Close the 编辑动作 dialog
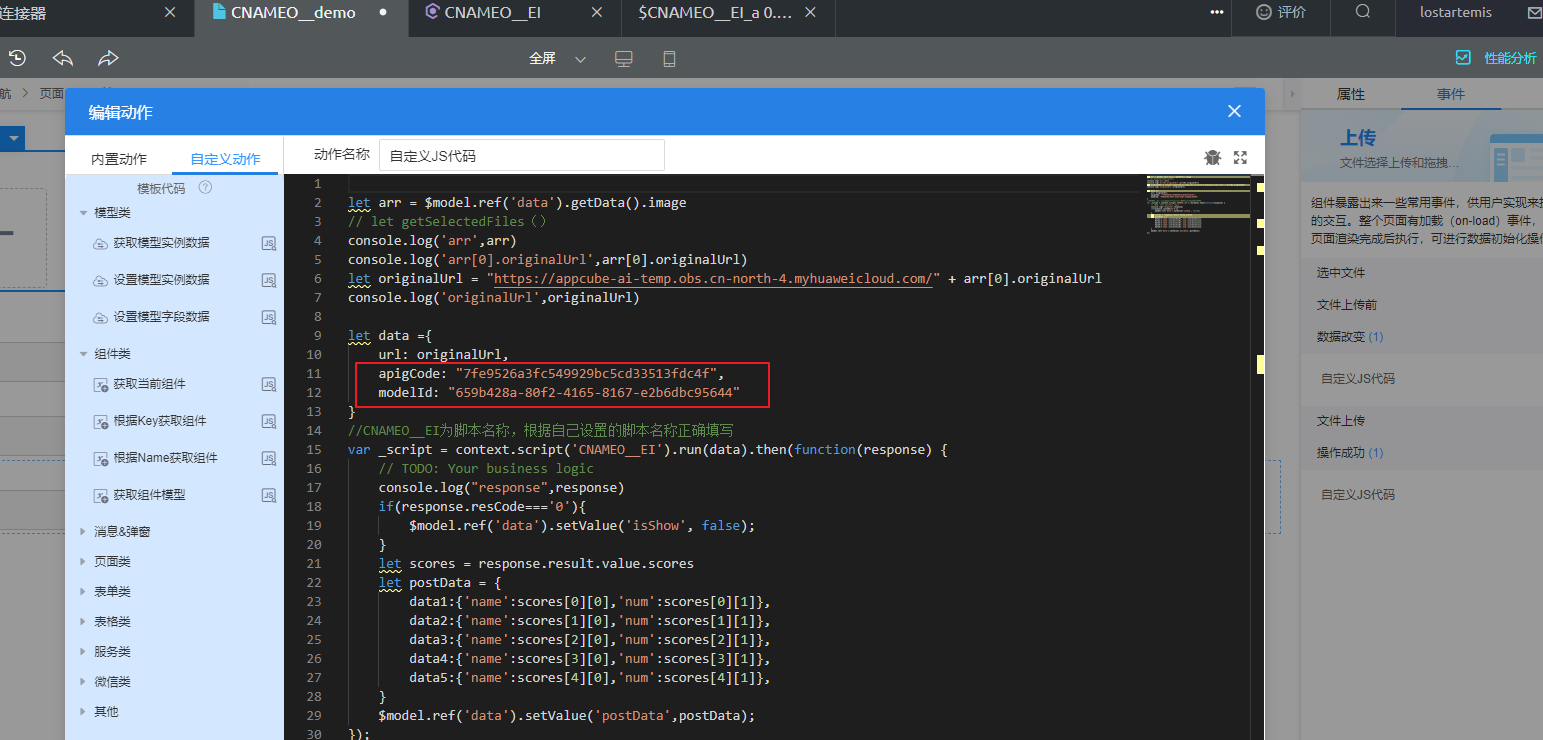This screenshot has height=740, width=1543. (1234, 111)
